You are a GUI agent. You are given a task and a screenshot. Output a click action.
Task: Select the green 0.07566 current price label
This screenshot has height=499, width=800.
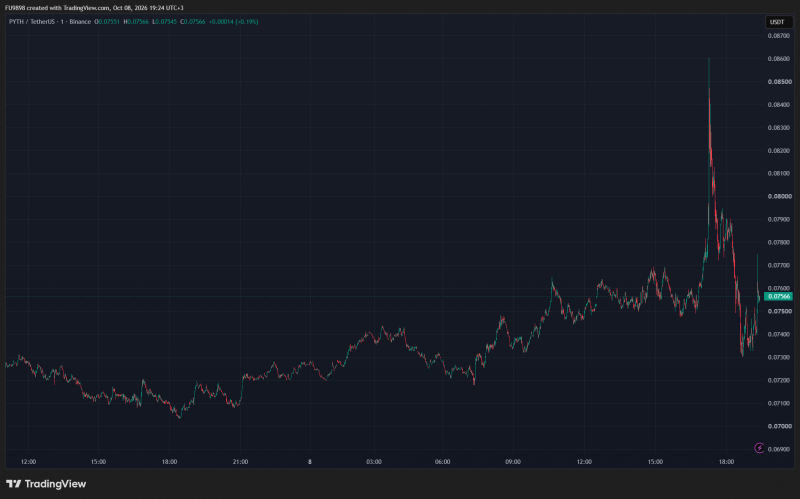(x=779, y=296)
